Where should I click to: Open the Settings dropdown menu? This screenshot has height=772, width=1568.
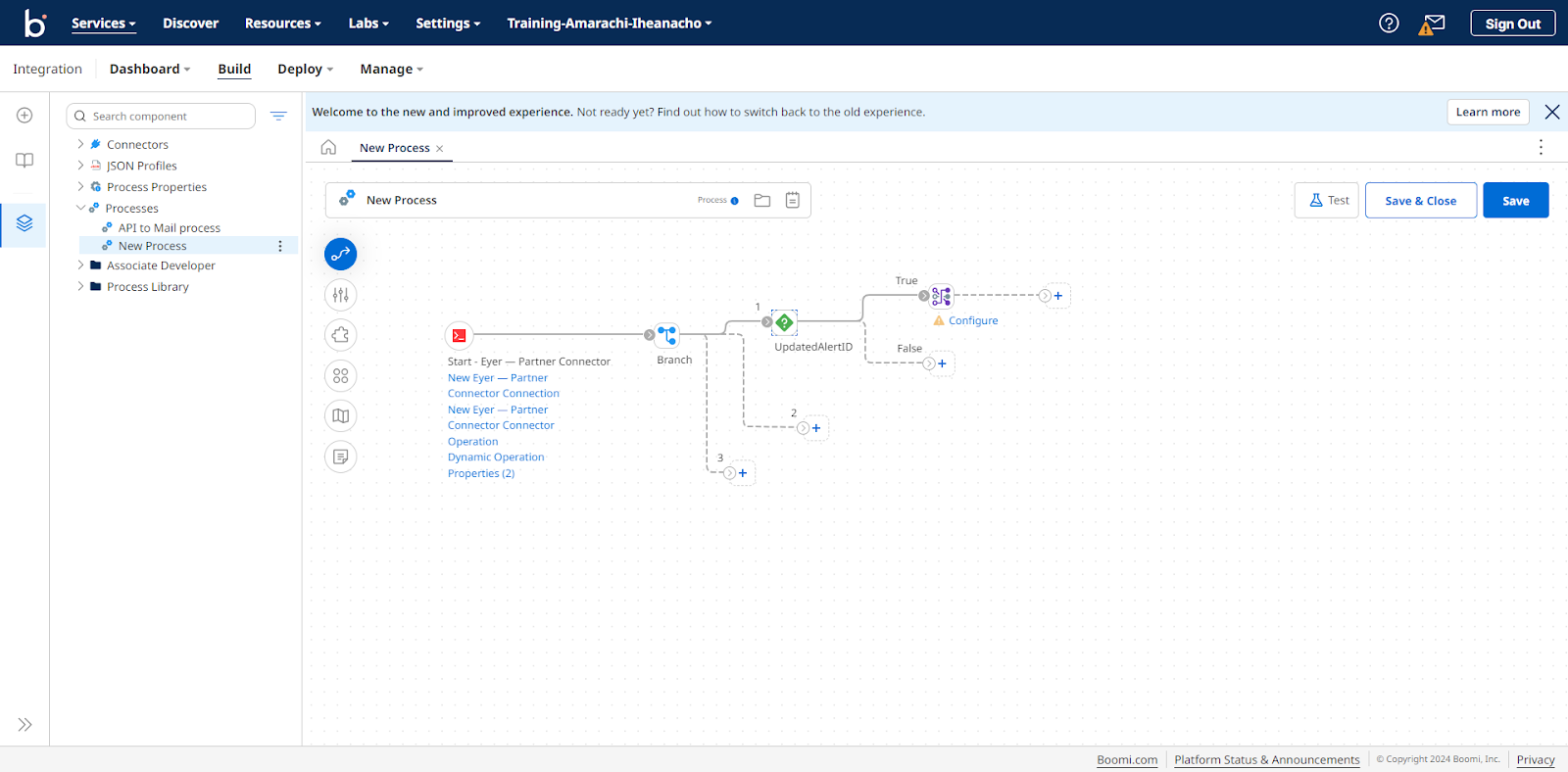[x=448, y=23]
